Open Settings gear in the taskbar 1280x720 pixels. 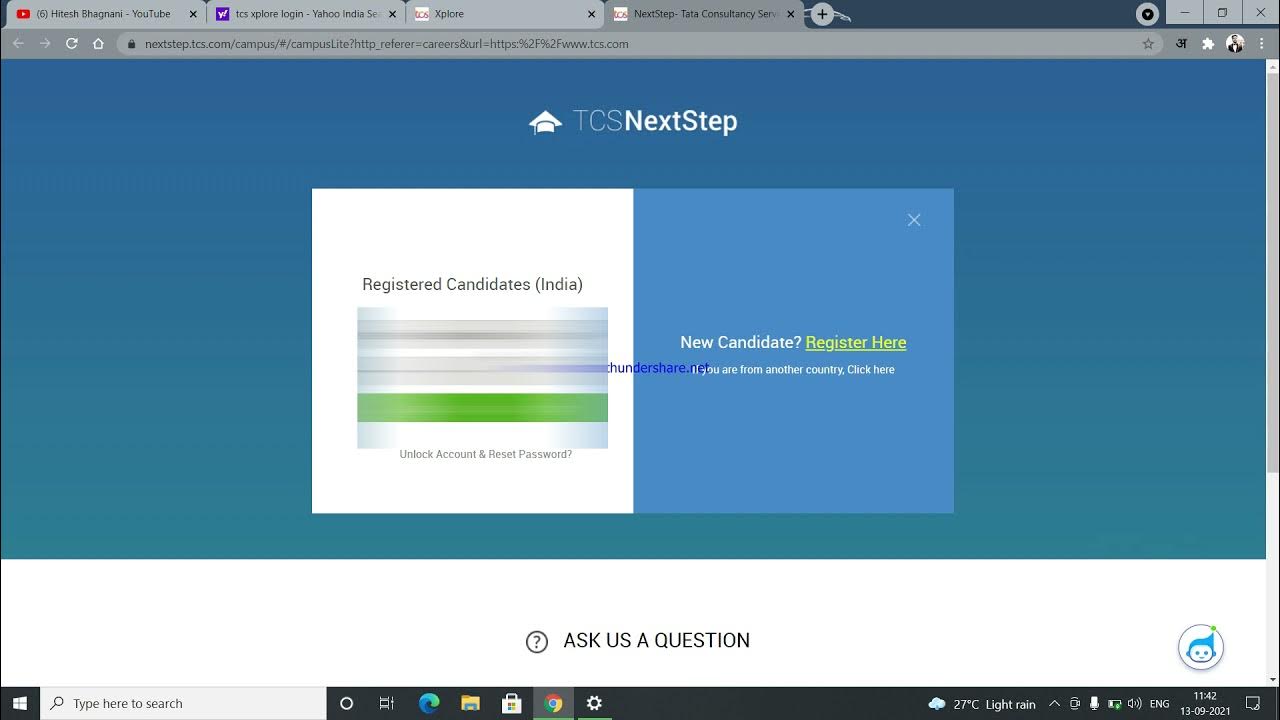click(x=594, y=703)
